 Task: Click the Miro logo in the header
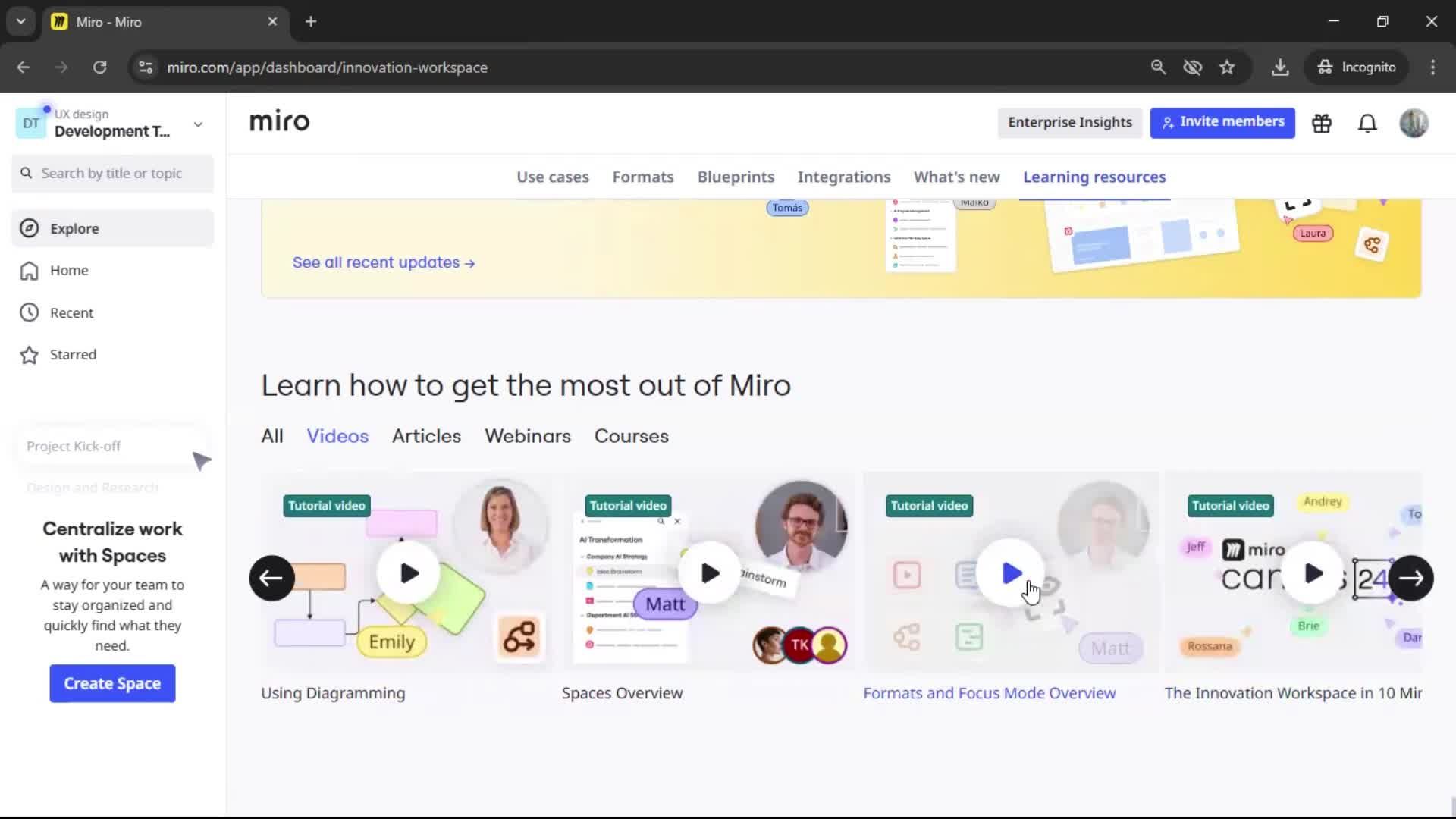279,121
